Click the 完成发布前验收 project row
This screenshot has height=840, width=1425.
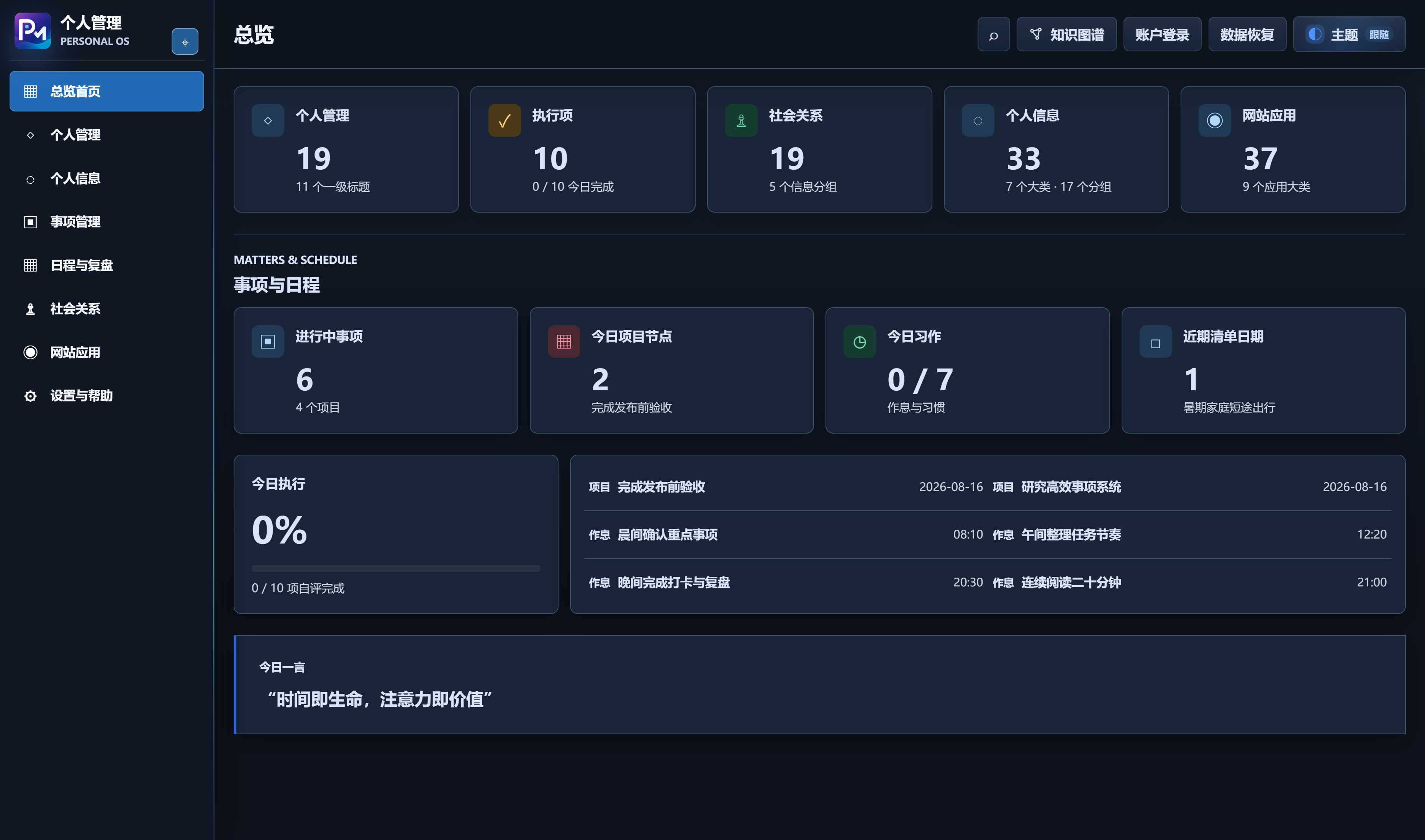pos(786,487)
